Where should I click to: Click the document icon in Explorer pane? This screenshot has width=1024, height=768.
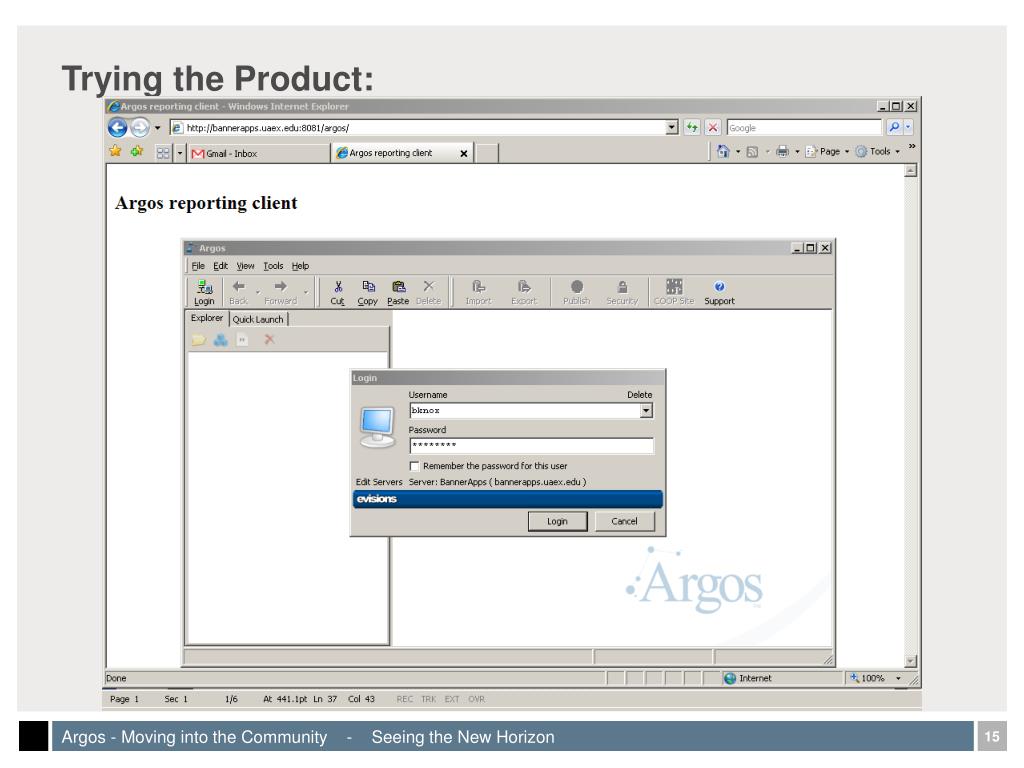[x=242, y=340]
